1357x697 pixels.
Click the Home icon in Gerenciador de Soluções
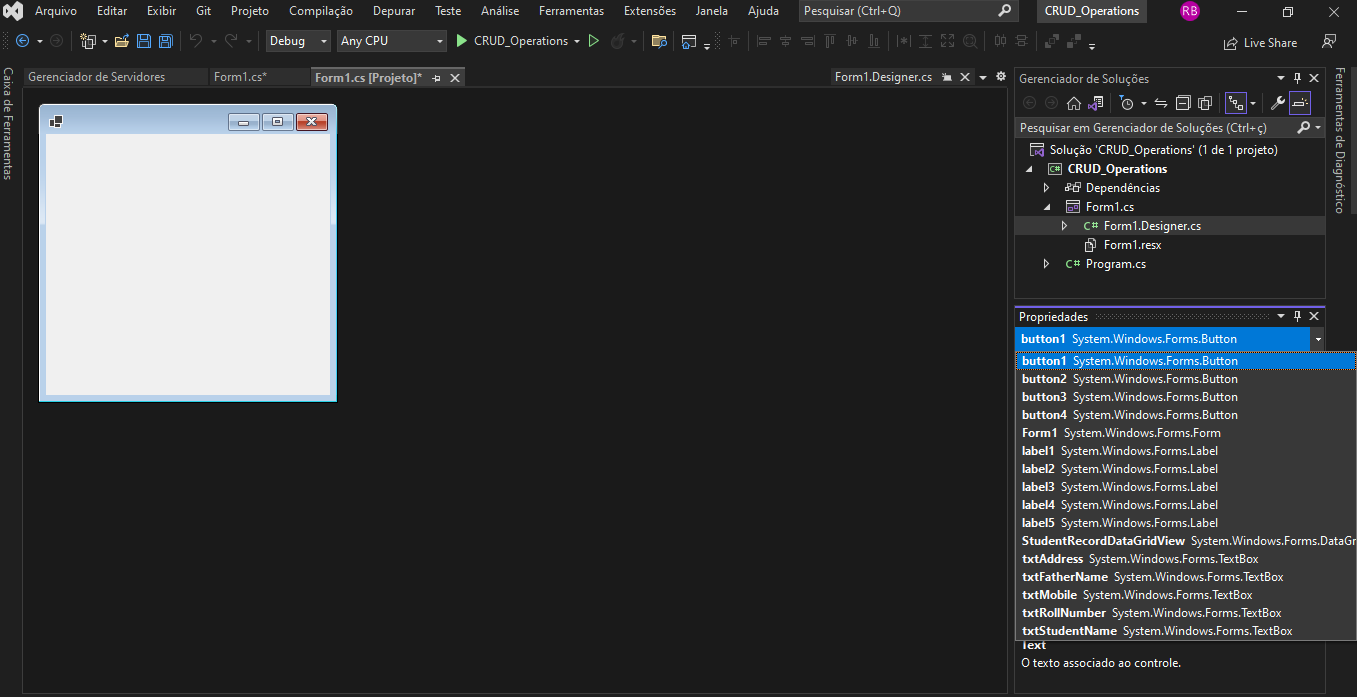tap(1074, 103)
